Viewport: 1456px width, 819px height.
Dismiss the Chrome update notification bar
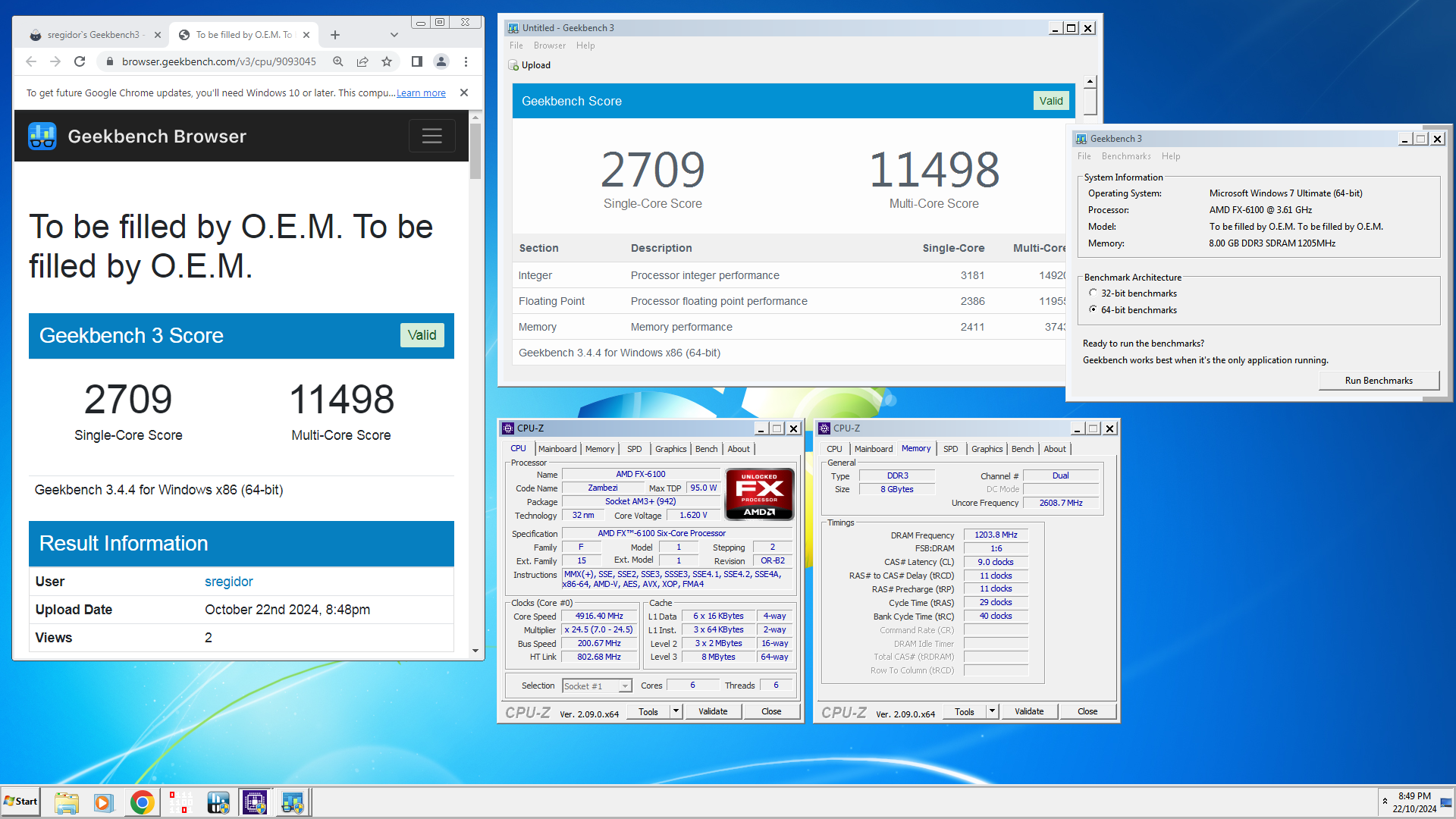(x=464, y=93)
